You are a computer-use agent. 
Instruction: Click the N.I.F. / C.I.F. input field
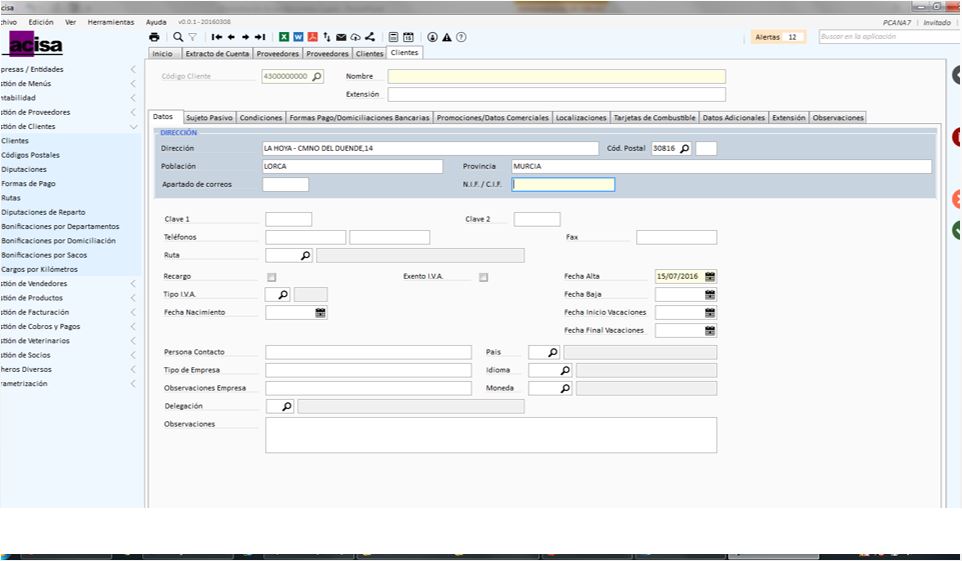(563, 185)
